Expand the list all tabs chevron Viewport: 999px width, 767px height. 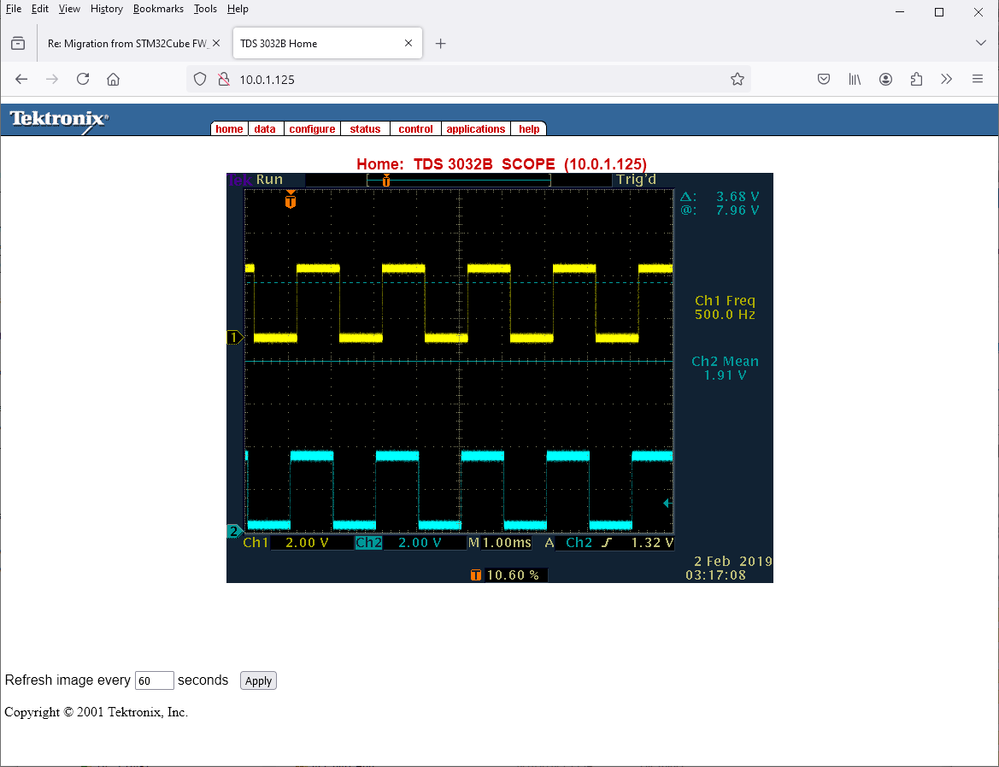pos(981,43)
